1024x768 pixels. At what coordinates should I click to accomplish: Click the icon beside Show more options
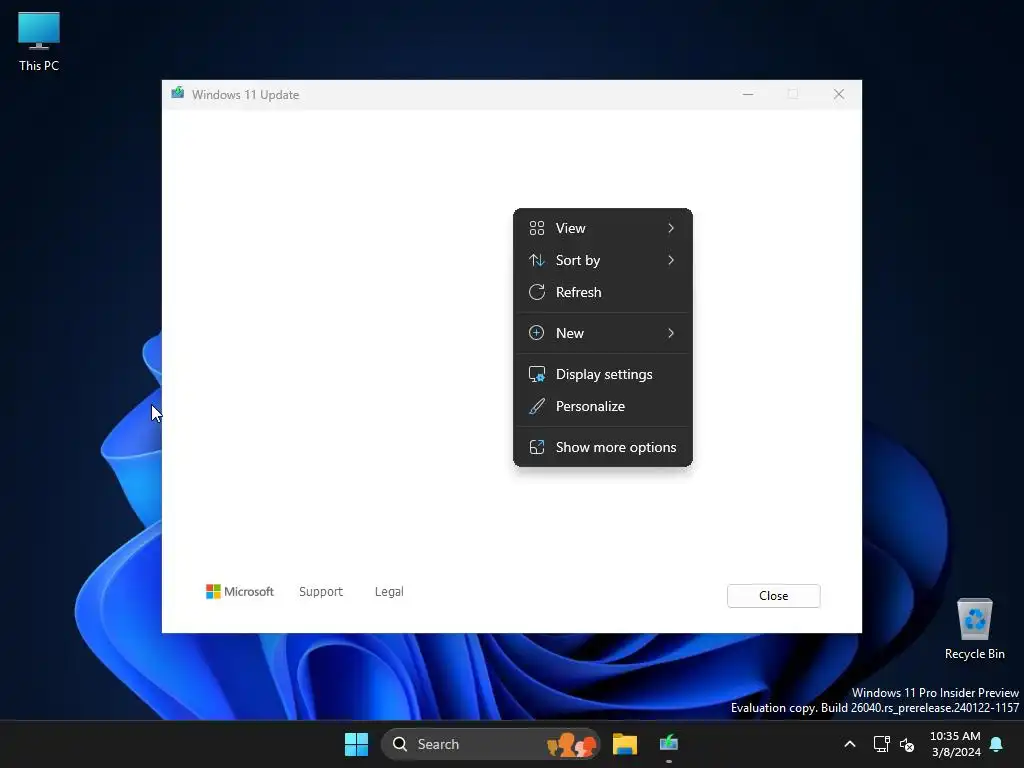[537, 447]
